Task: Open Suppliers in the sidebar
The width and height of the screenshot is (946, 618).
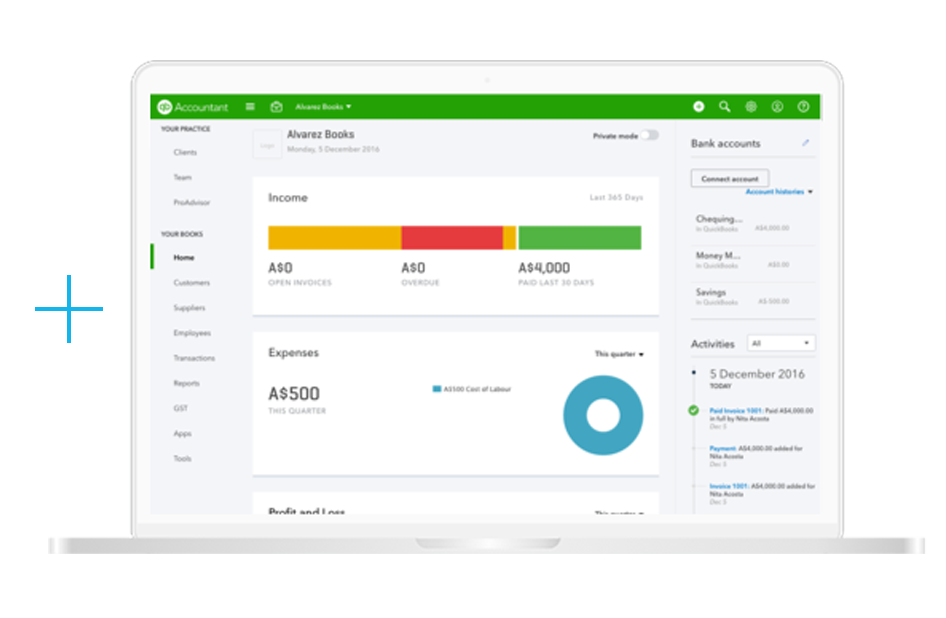Action: tap(189, 308)
